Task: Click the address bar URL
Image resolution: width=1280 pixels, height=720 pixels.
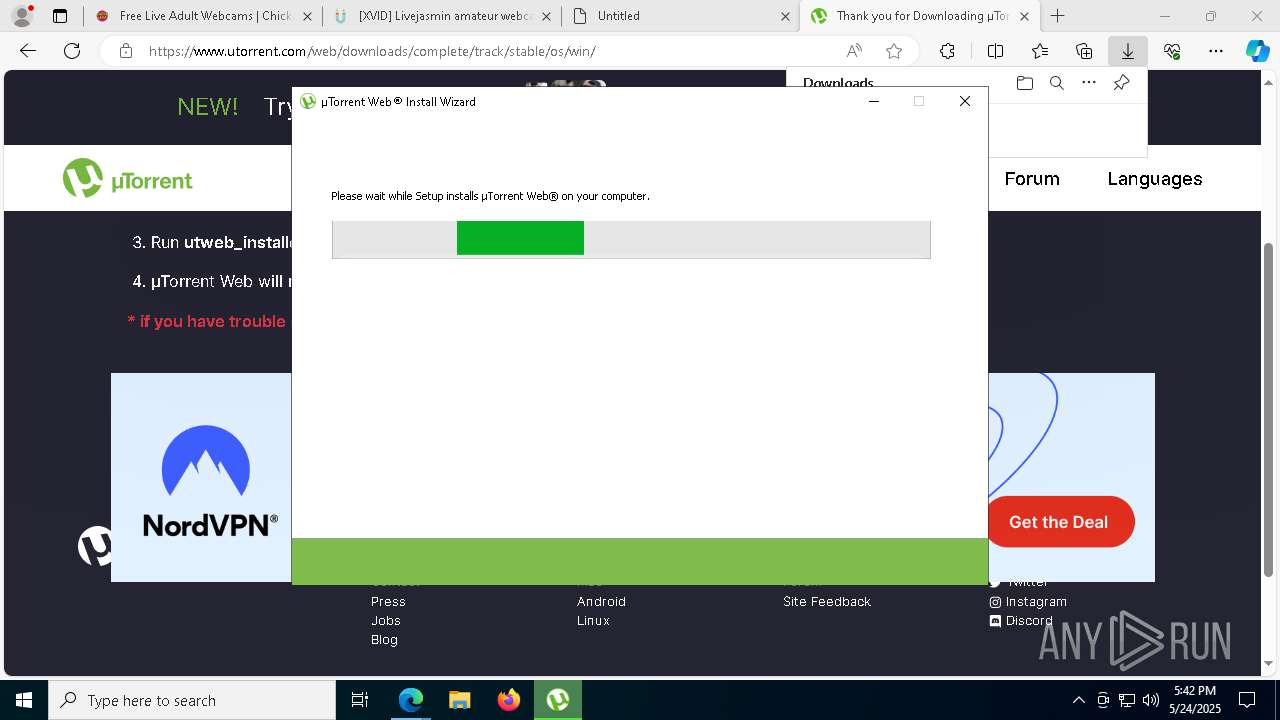Action: point(372,51)
